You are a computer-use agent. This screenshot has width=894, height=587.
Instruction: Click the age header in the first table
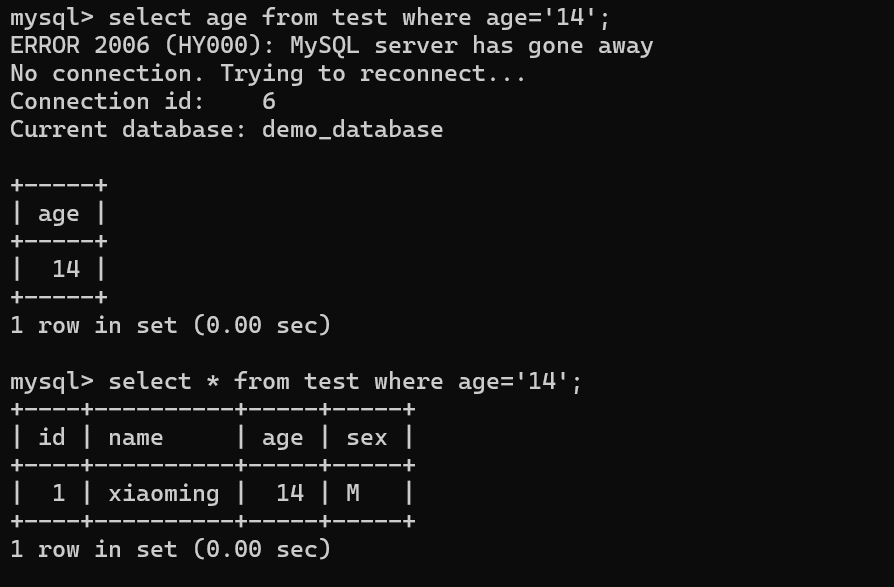coord(59,213)
